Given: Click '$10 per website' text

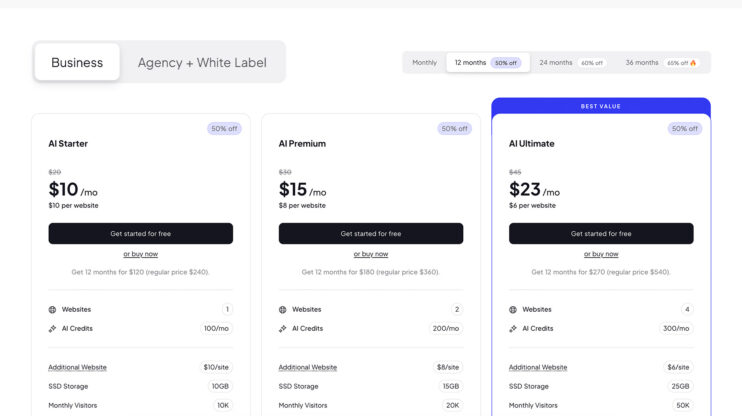Looking at the screenshot, I should point(73,205).
